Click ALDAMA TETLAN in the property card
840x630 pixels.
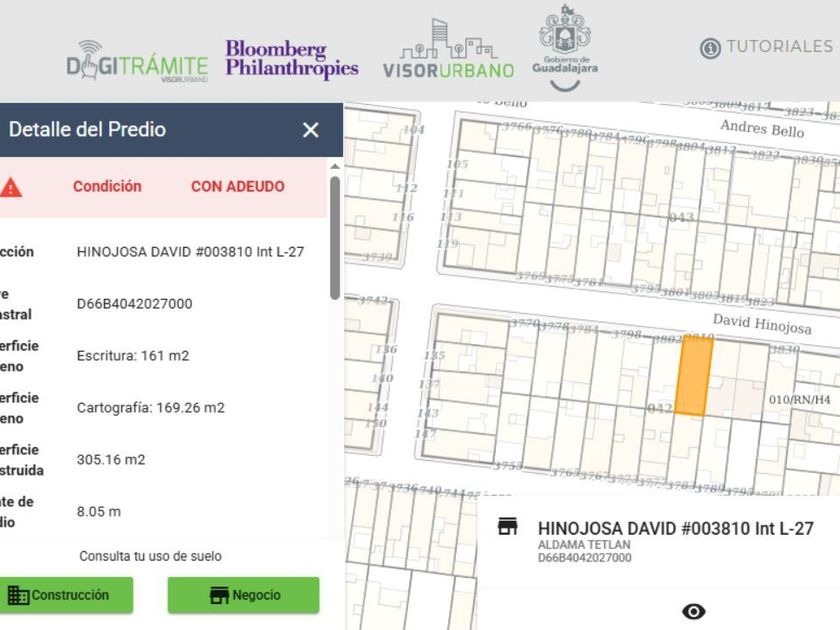584,545
